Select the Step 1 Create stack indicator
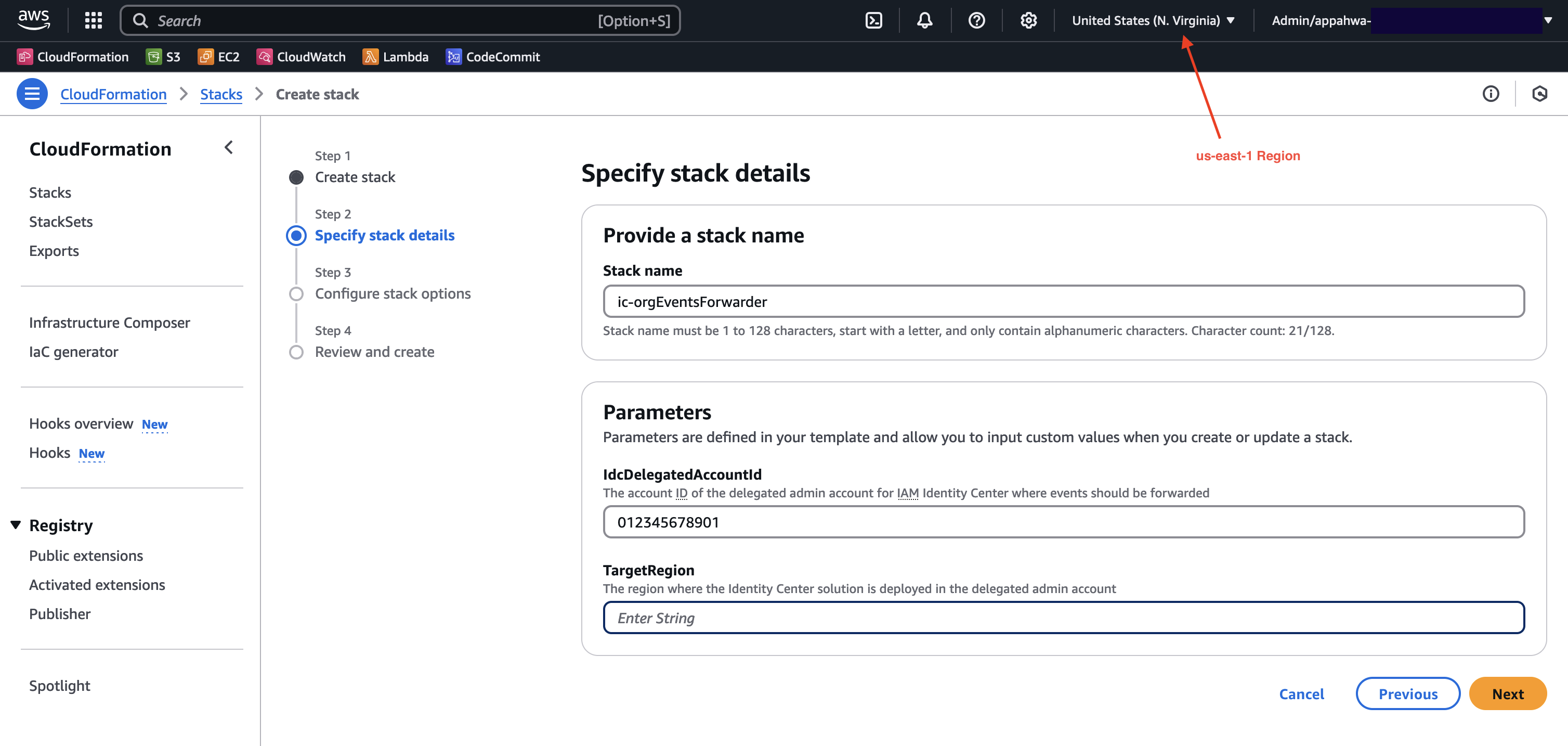Image resolution: width=1568 pixels, height=746 pixels. [x=296, y=177]
